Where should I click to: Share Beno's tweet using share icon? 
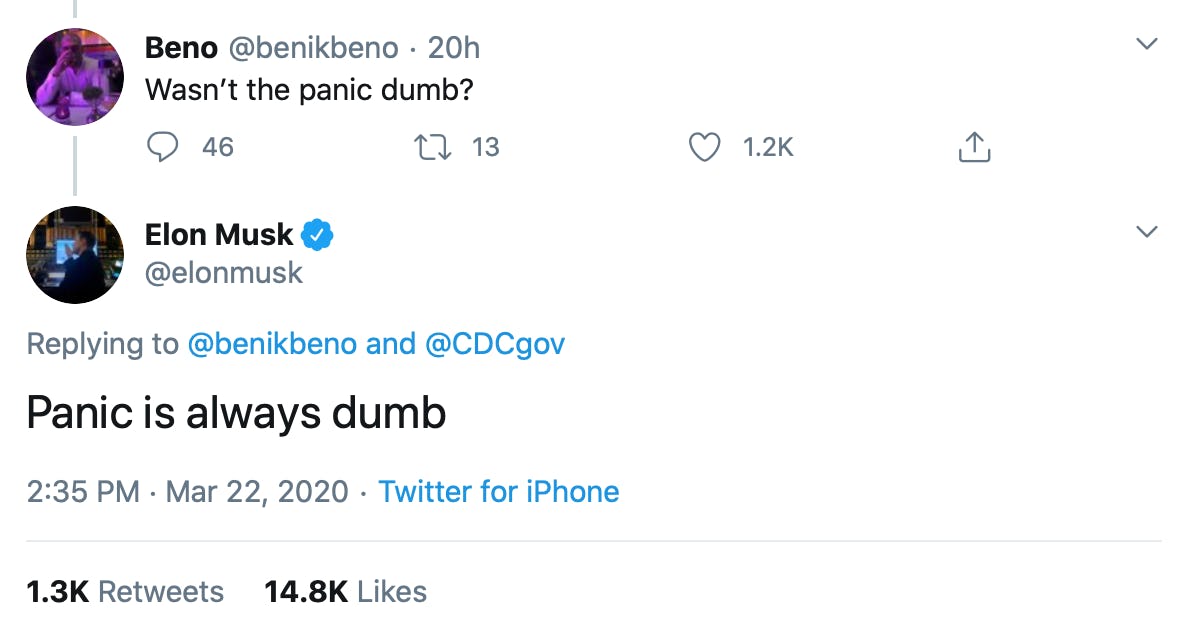[973, 148]
